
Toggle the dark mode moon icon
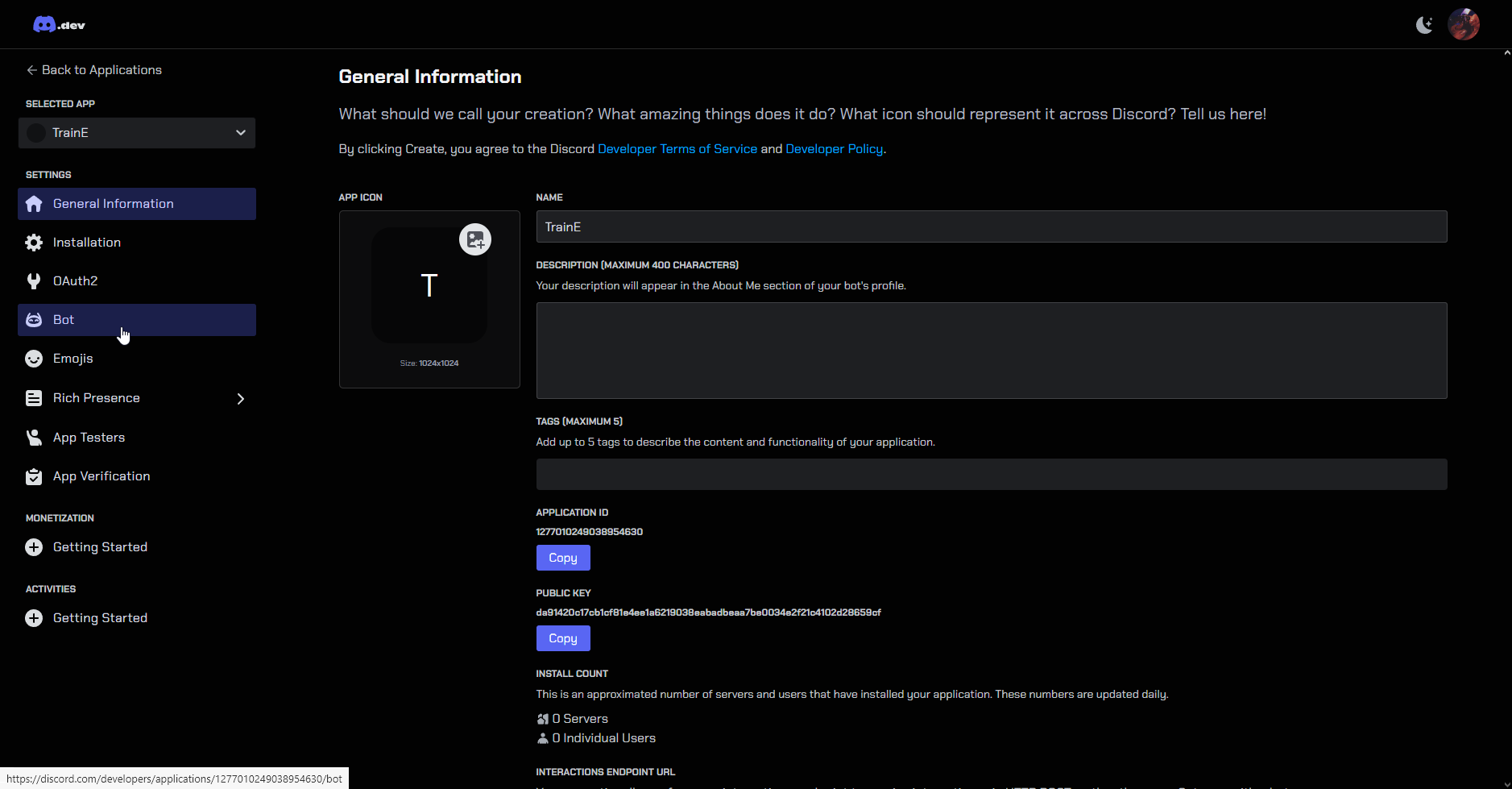tap(1424, 25)
